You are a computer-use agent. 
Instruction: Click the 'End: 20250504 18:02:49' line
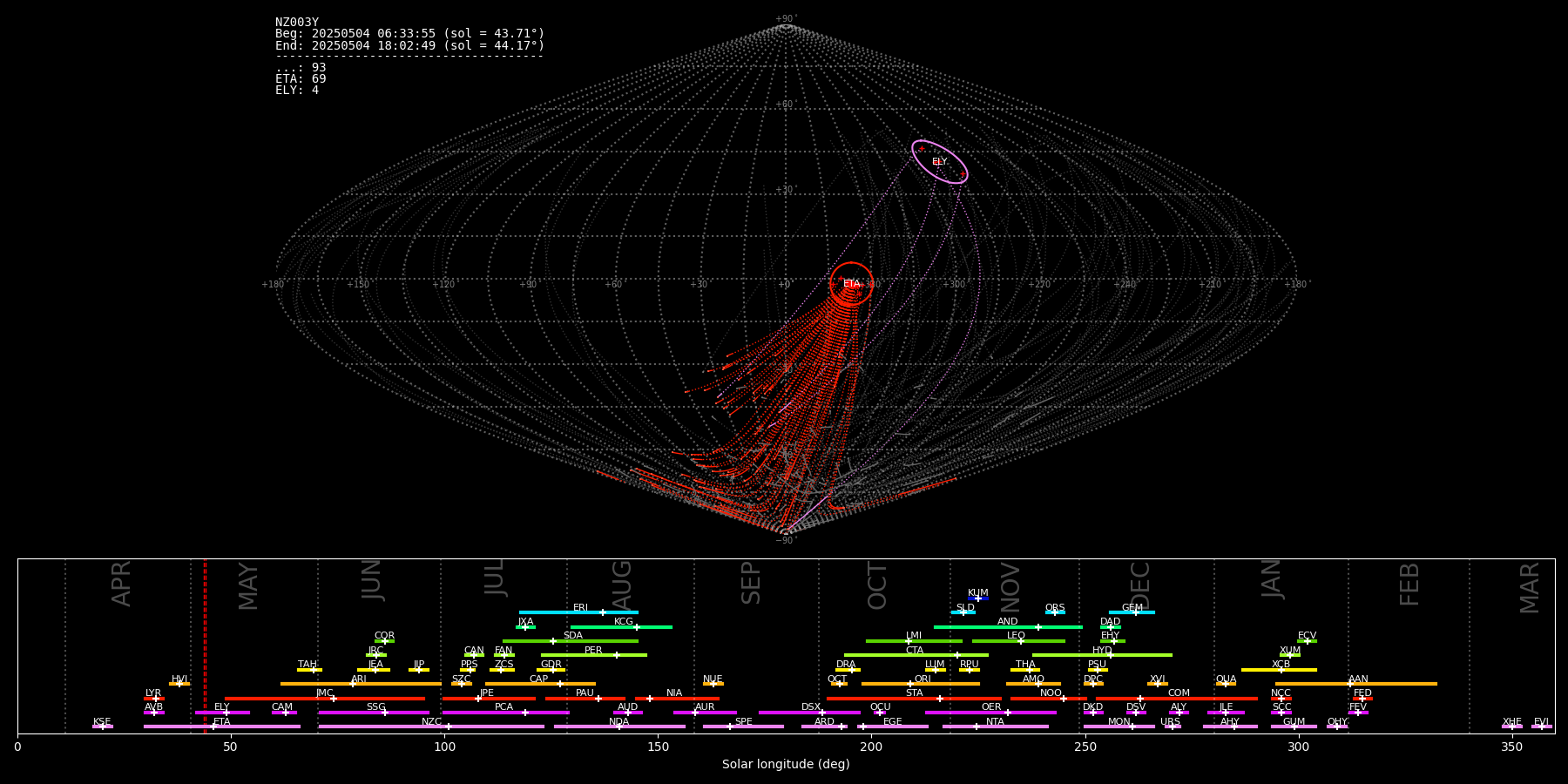409,45
